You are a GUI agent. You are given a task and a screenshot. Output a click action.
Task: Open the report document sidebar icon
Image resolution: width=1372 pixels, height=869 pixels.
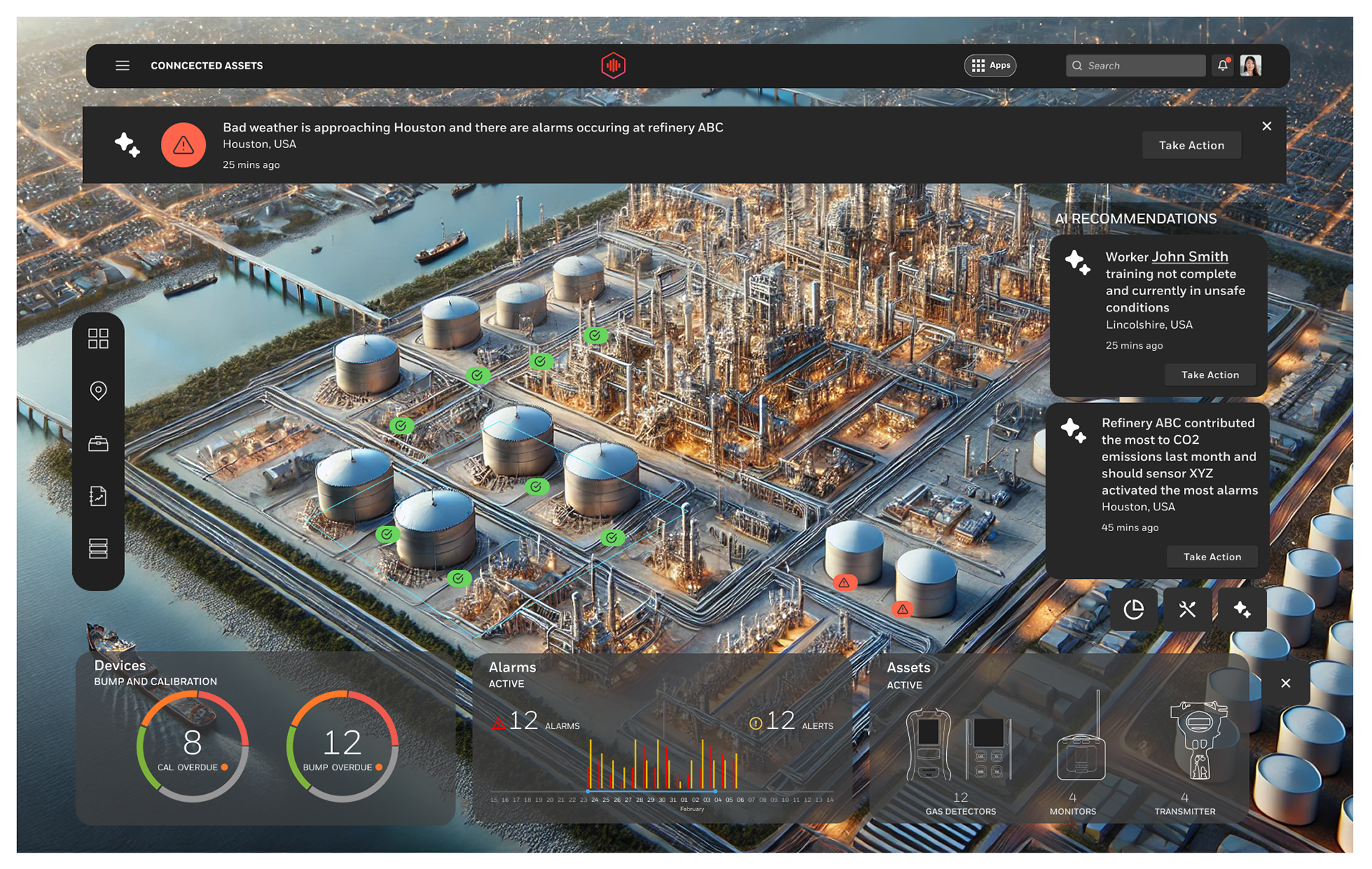click(98, 496)
